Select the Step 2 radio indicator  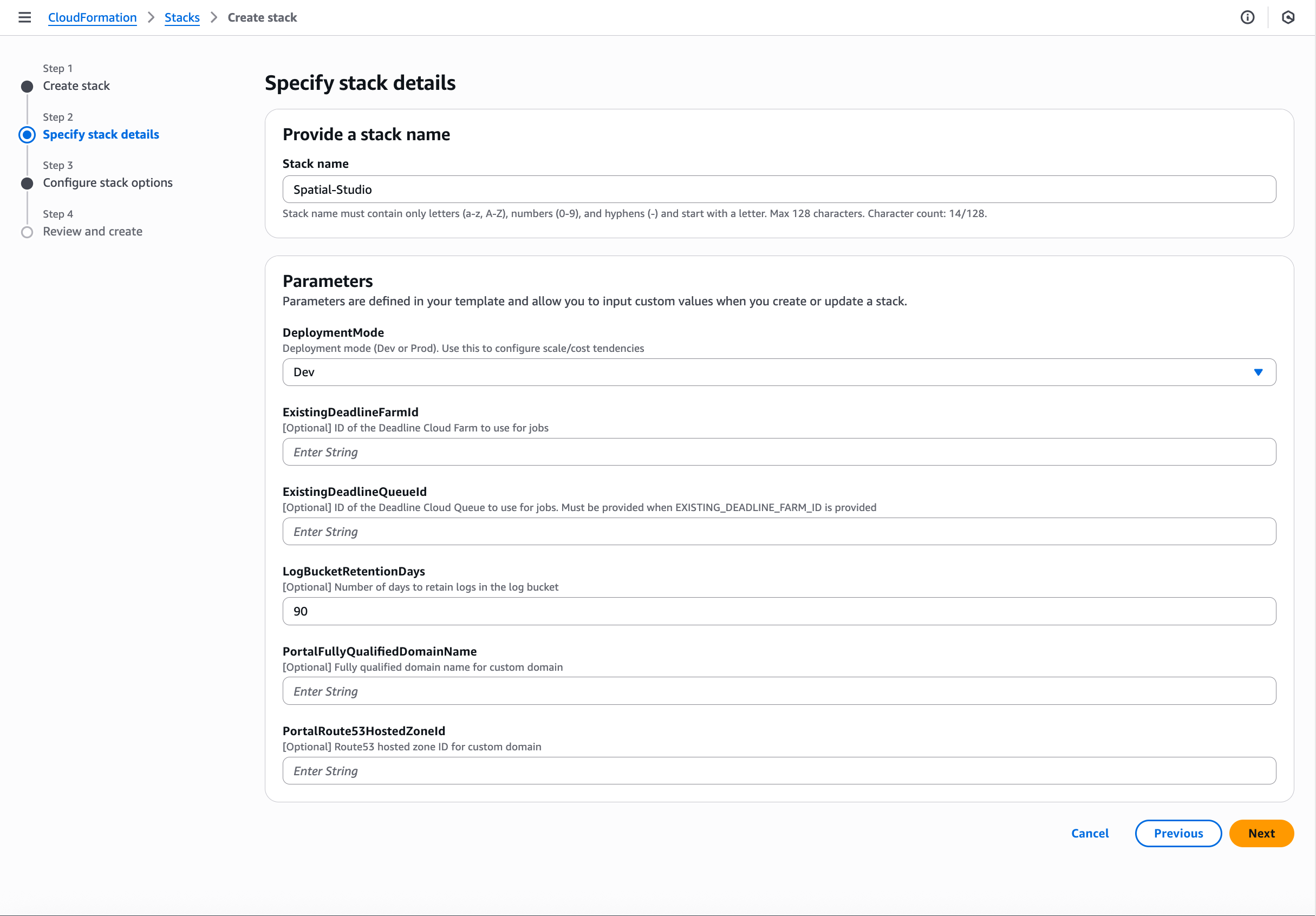click(27, 135)
